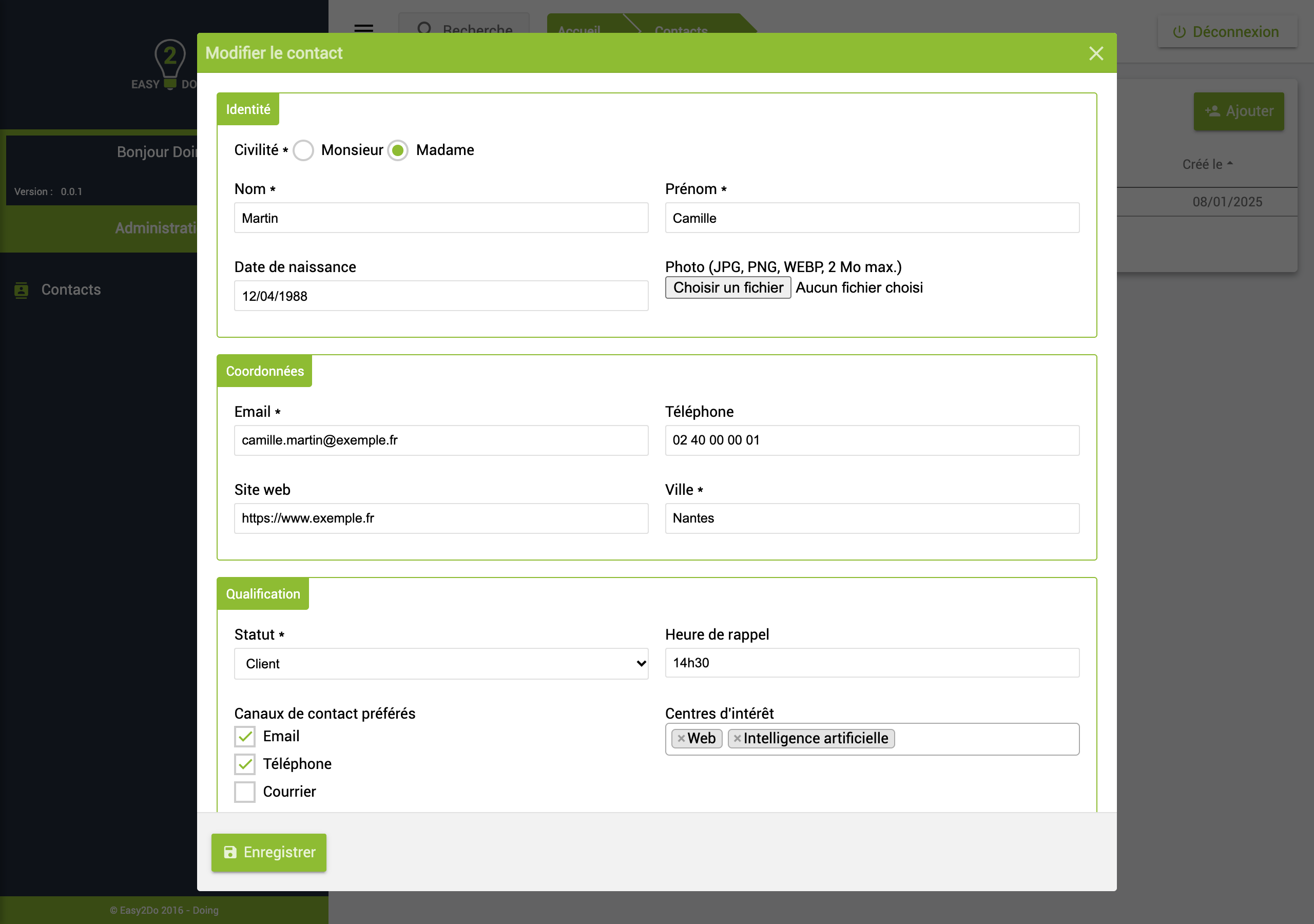The height and width of the screenshot is (924, 1314).
Task: Edit the Email address field
Action: click(441, 440)
